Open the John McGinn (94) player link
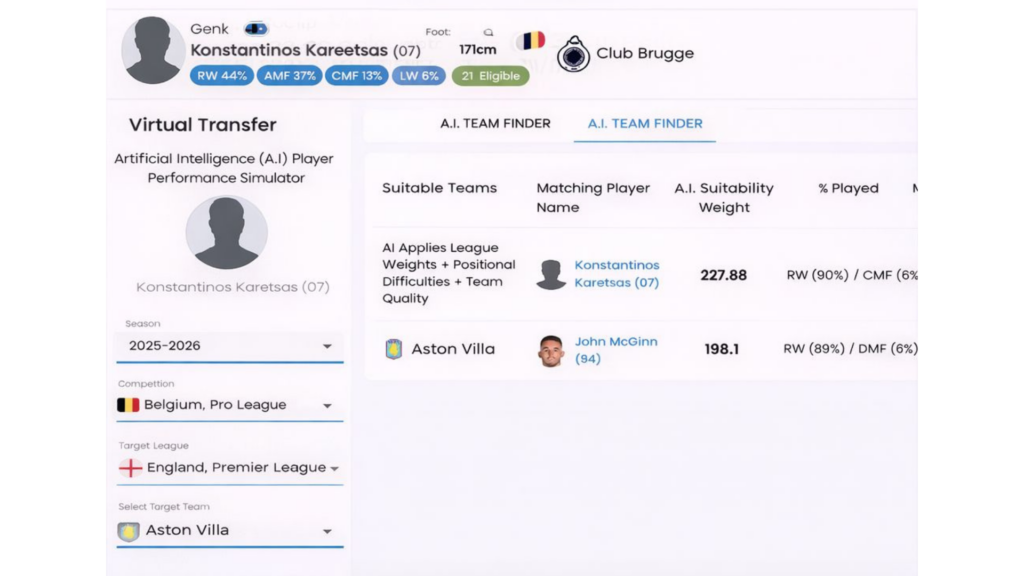The height and width of the screenshot is (576, 1024). pyautogui.click(x=615, y=350)
